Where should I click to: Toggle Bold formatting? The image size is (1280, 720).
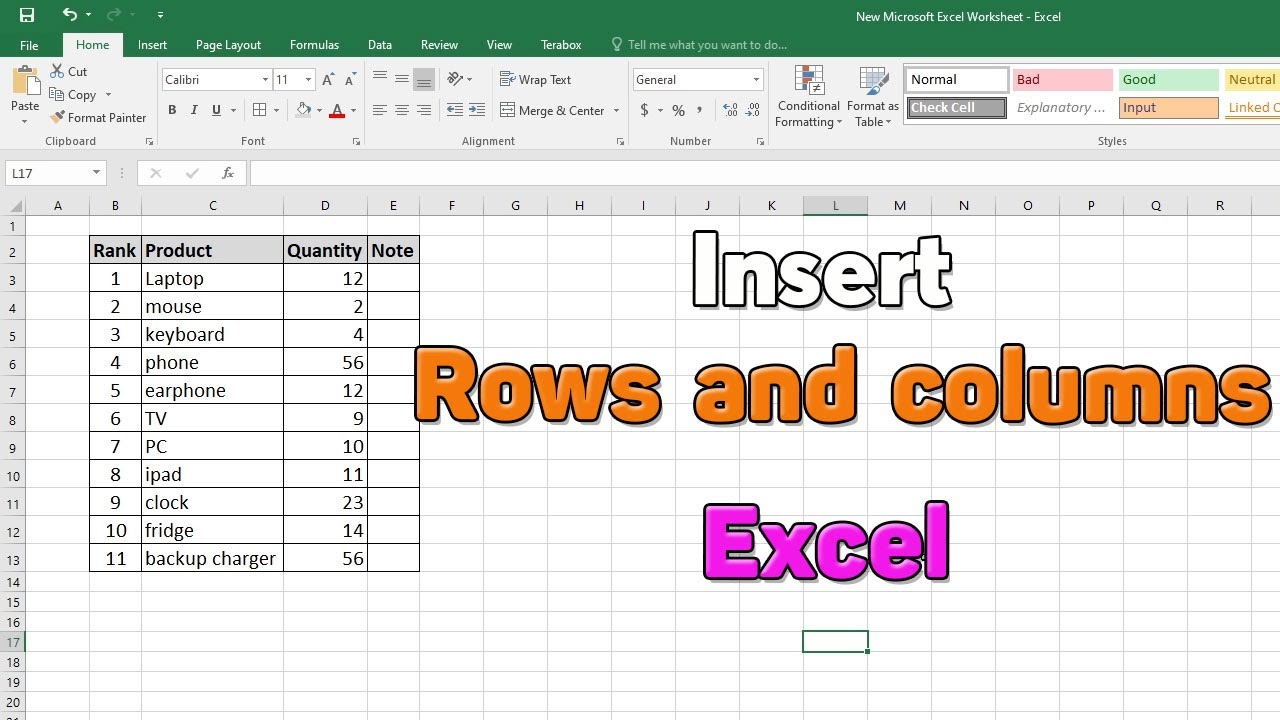[172, 110]
